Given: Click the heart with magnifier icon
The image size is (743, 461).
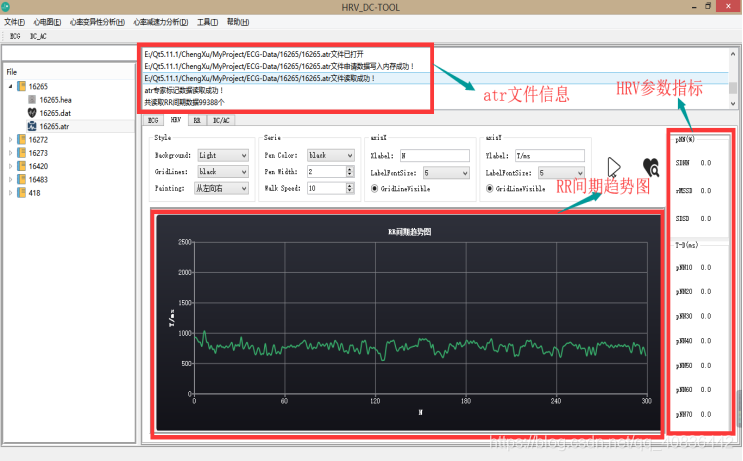Looking at the screenshot, I should tap(651, 167).
